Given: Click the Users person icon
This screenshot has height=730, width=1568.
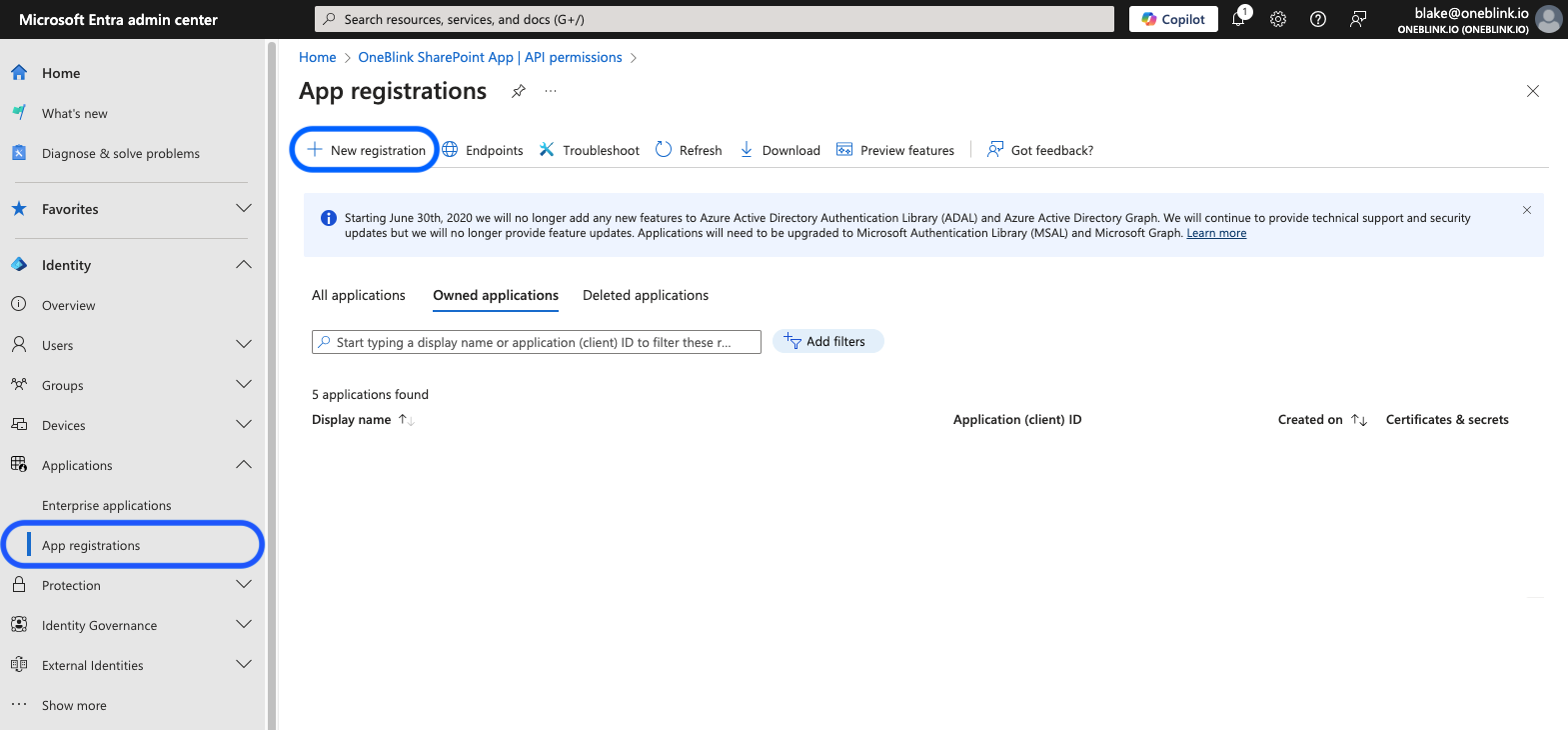Looking at the screenshot, I should click(19, 344).
